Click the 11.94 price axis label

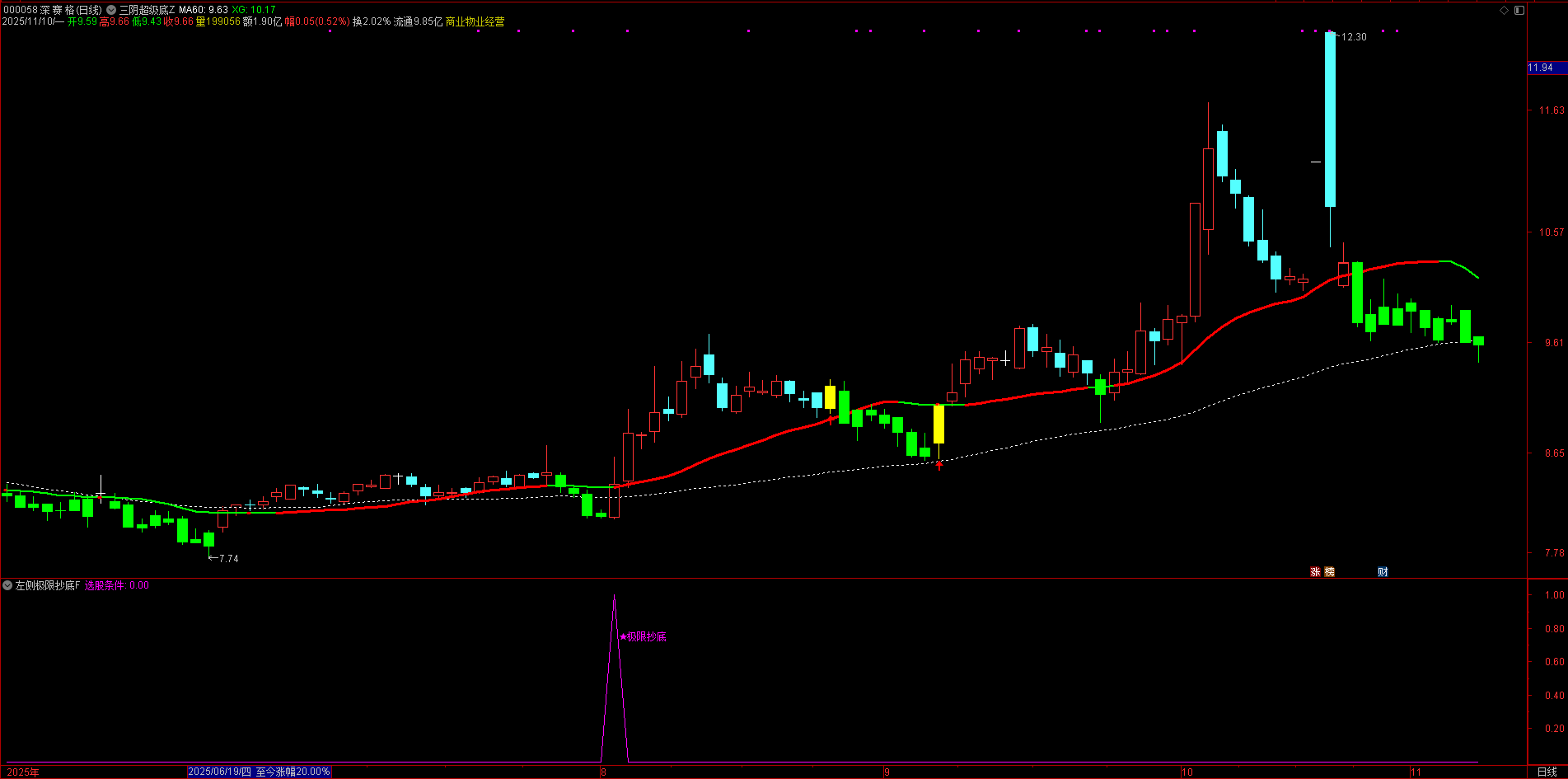tap(1541, 68)
